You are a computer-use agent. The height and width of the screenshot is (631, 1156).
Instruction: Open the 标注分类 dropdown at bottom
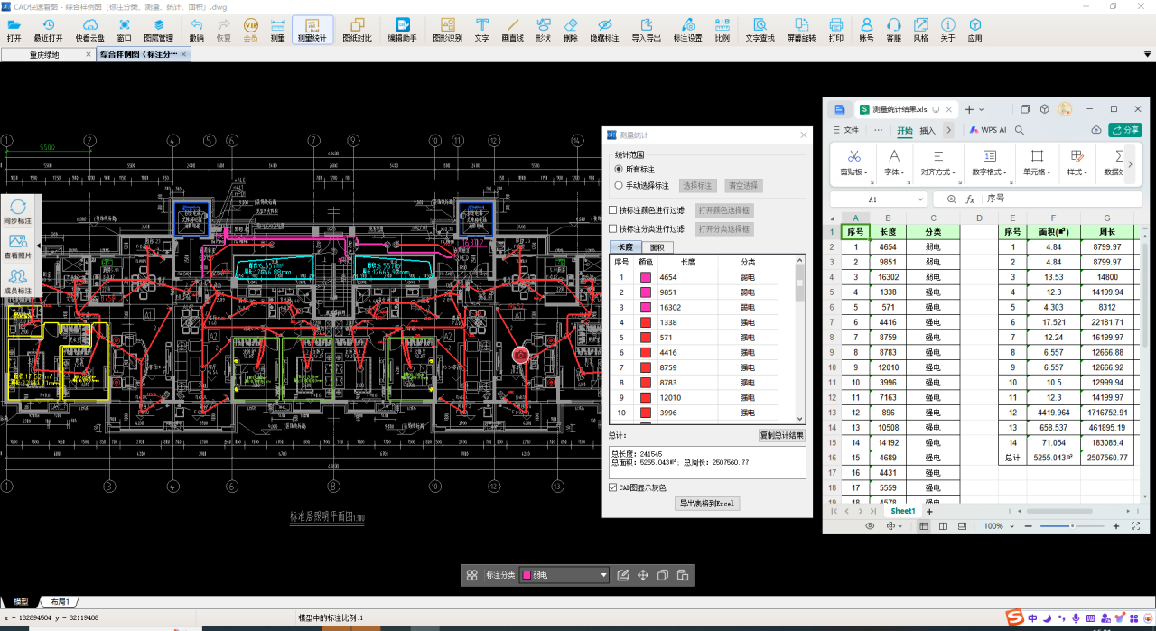565,575
